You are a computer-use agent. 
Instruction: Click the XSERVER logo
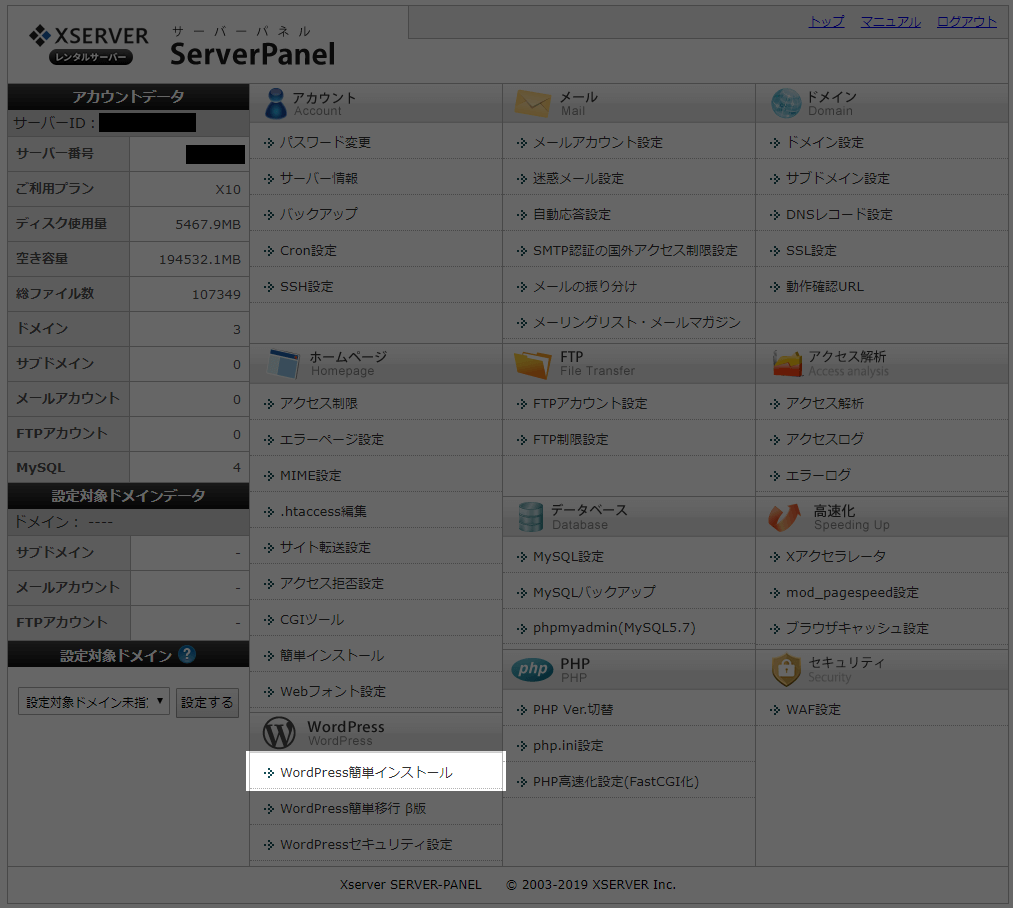pos(89,44)
